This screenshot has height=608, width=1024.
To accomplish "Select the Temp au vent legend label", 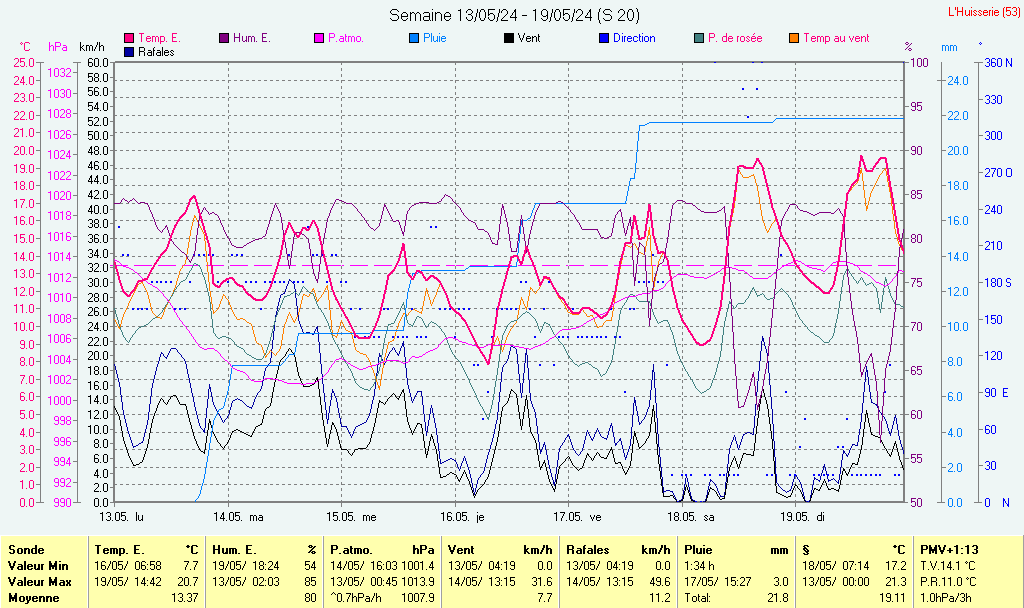I will (836, 39).
